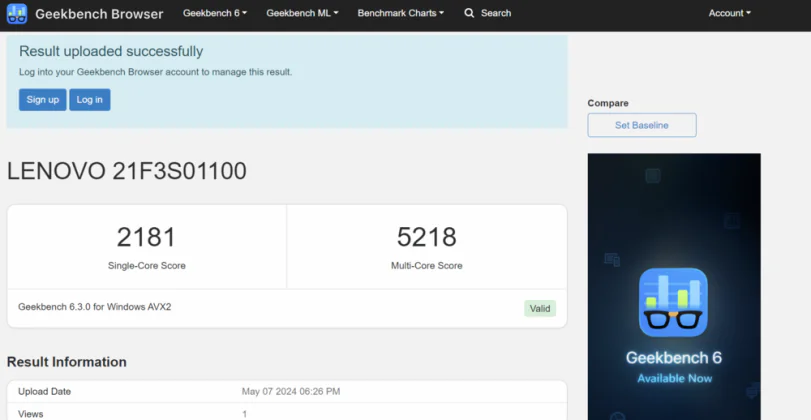
Task: Click the Result uploaded successfully message
Action: click(x=111, y=51)
